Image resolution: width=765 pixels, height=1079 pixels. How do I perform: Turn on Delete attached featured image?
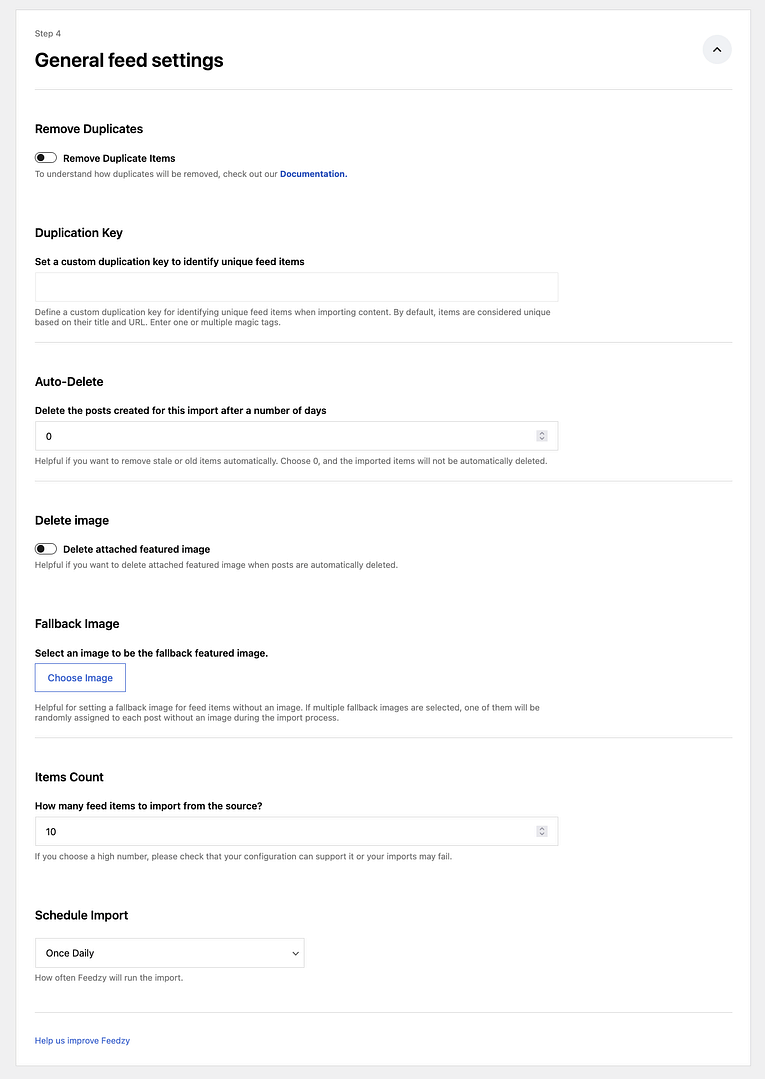[x=45, y=548]
